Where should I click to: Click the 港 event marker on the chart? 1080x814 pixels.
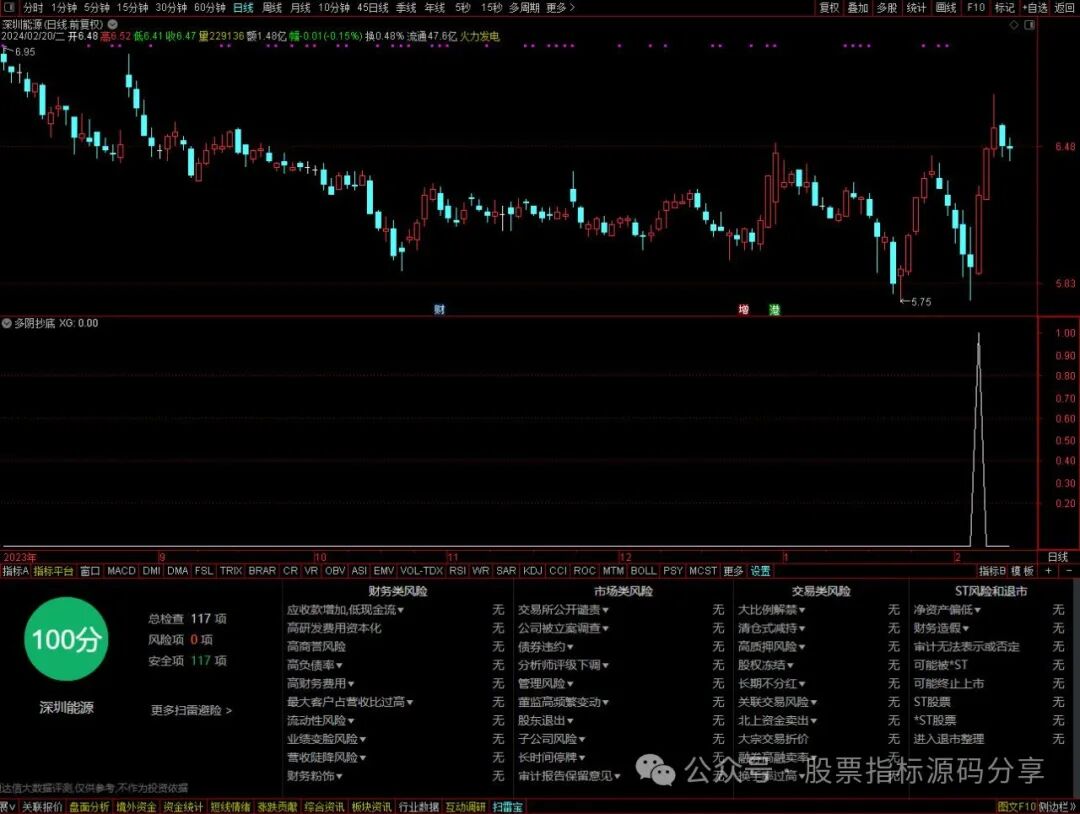[775, 309]
